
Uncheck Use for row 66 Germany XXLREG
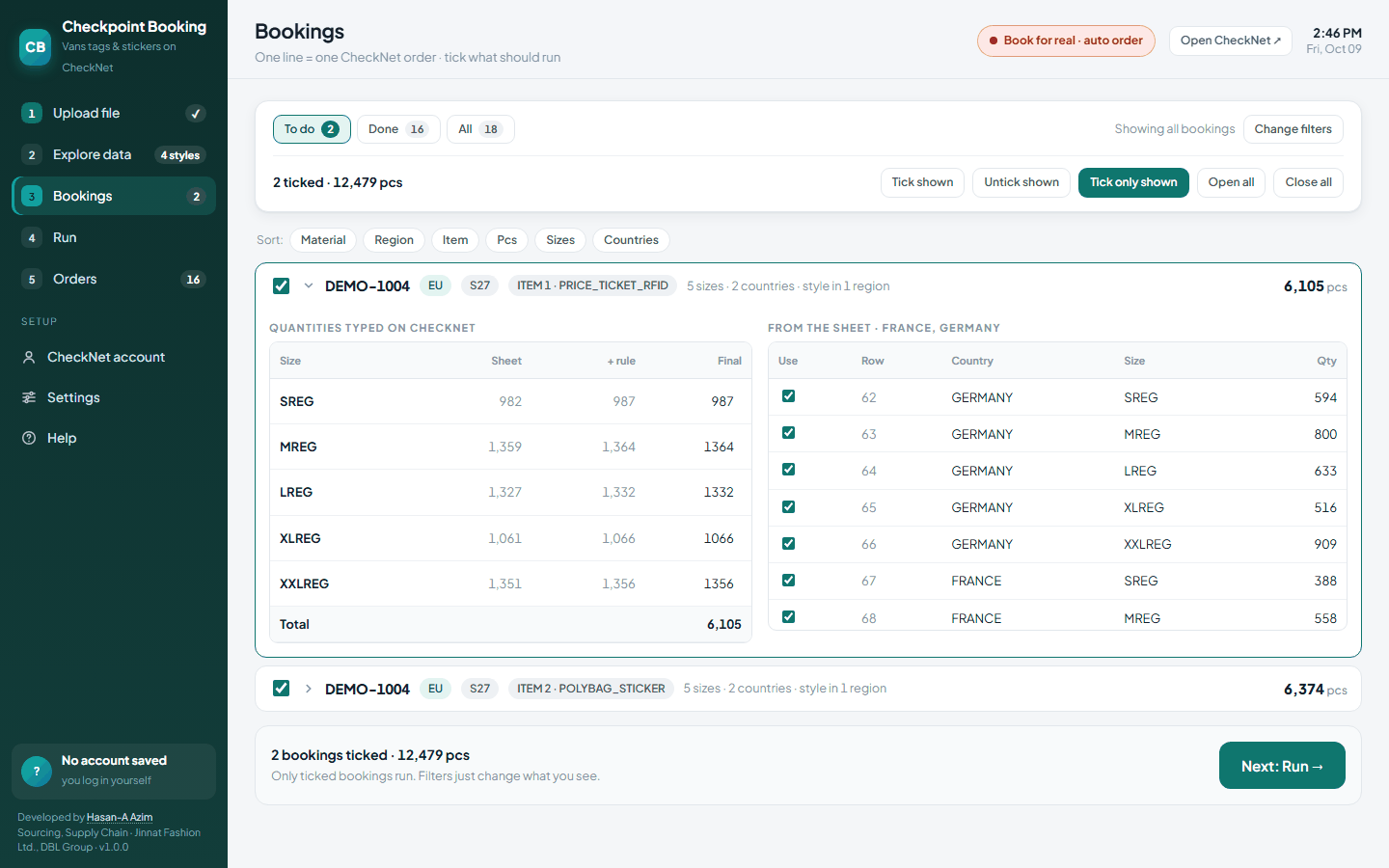coord(788,544)
